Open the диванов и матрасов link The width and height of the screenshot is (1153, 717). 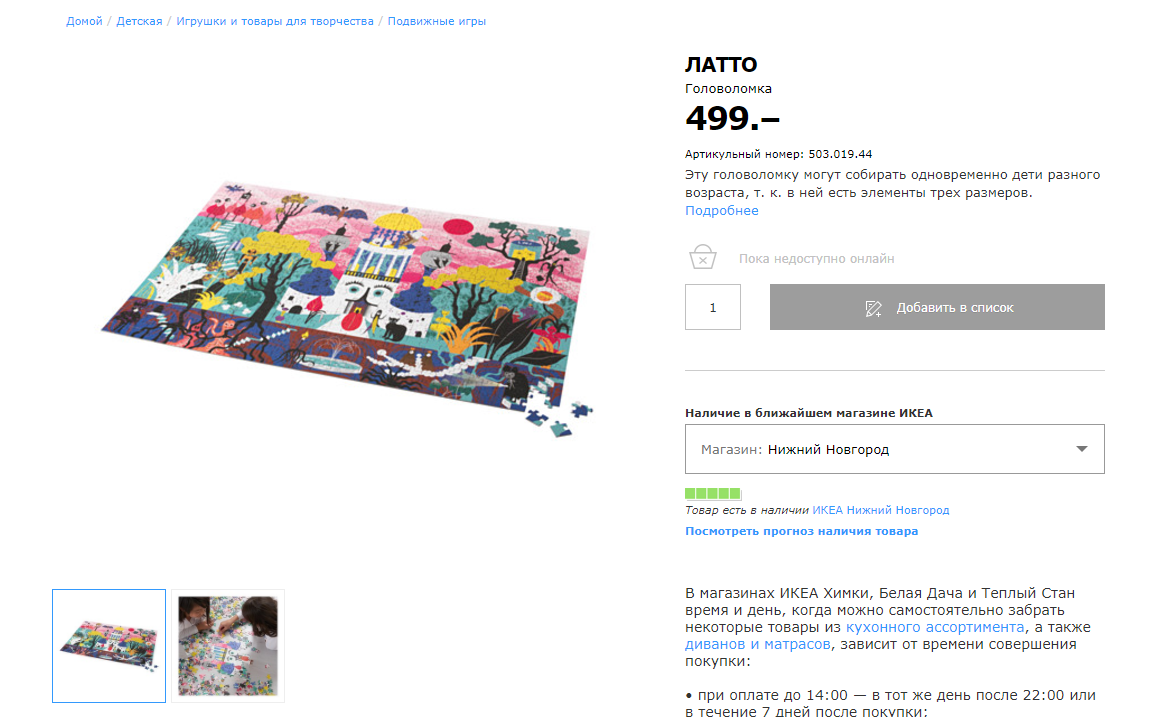pos(757,643)
